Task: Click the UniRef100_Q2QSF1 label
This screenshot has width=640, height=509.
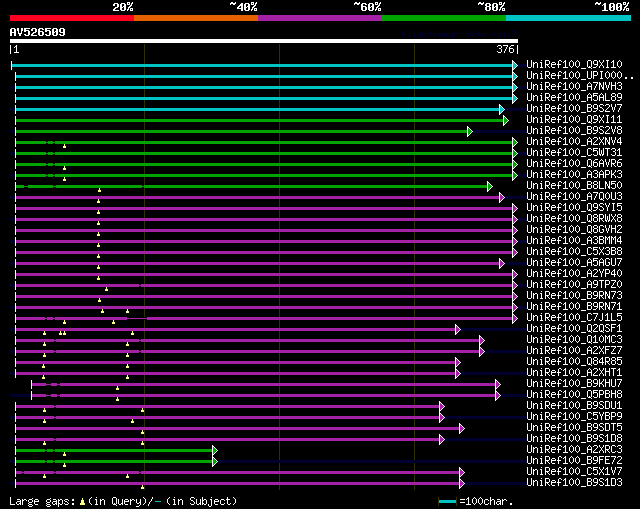Action: (574, 329)
